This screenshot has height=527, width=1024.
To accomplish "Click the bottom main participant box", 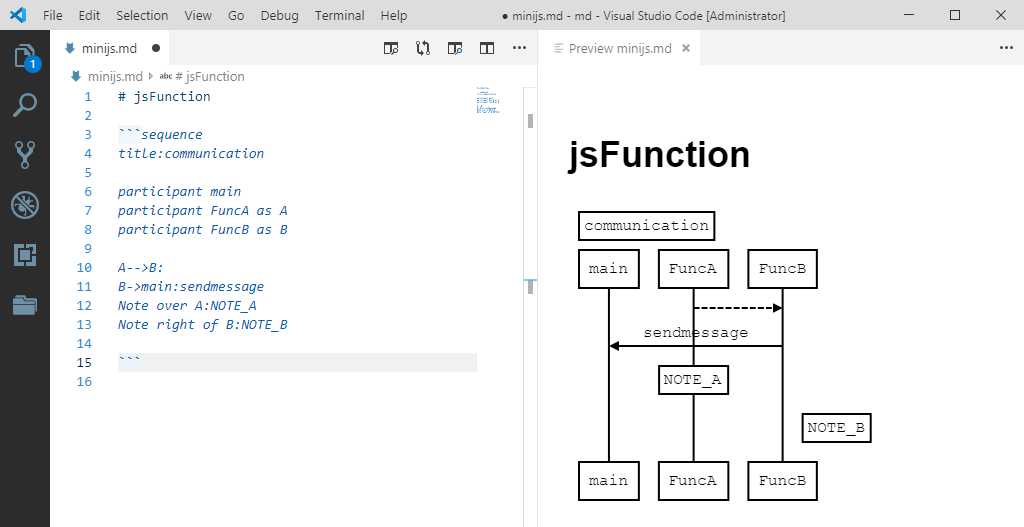I will pyautogui.click(x=609, y=481).
